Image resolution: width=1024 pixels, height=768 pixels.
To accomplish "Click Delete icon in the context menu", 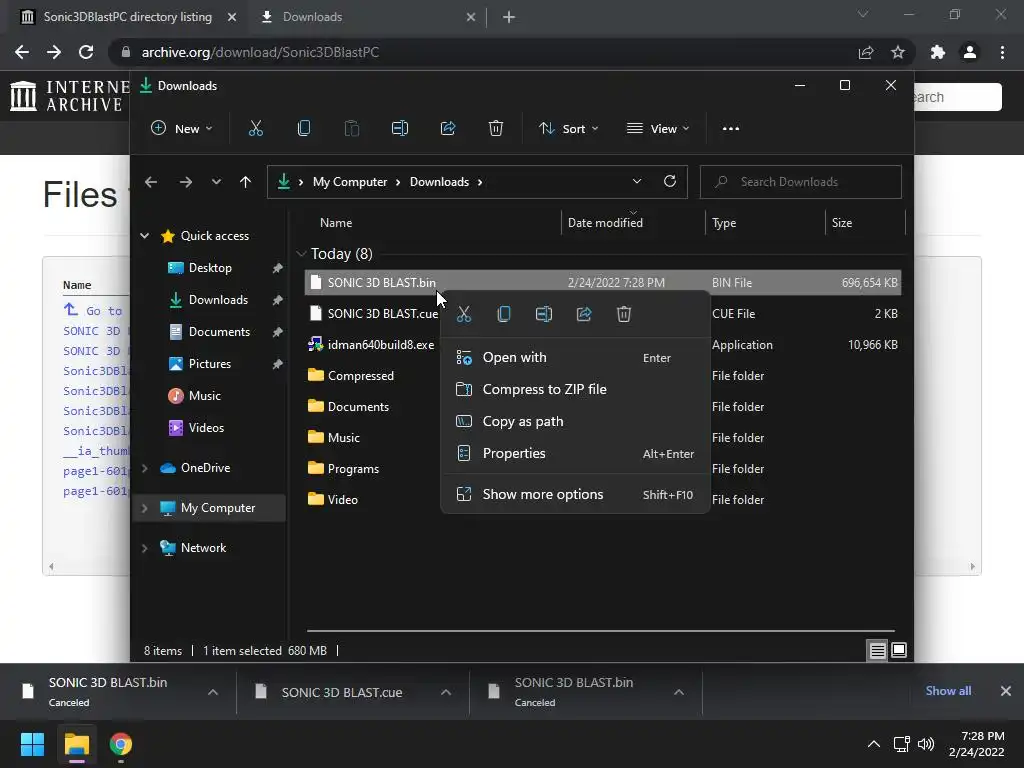I will (x=624, y=314).
